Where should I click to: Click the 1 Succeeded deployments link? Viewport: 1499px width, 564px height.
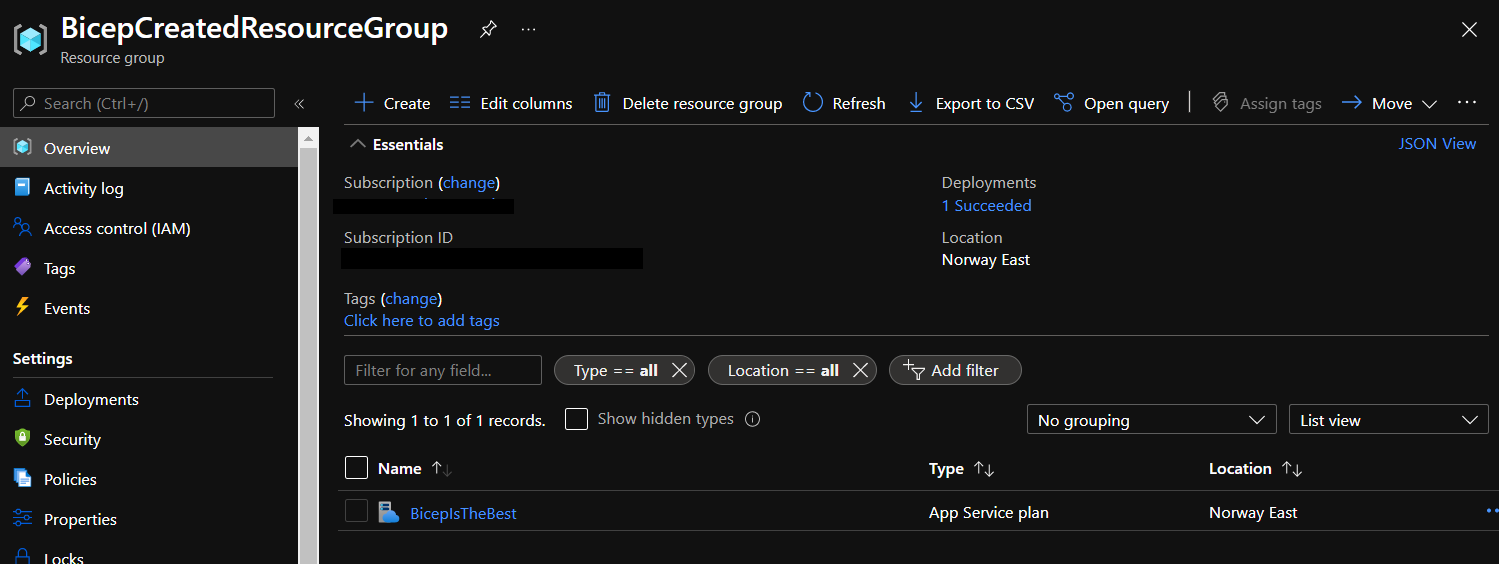point(986,206)
